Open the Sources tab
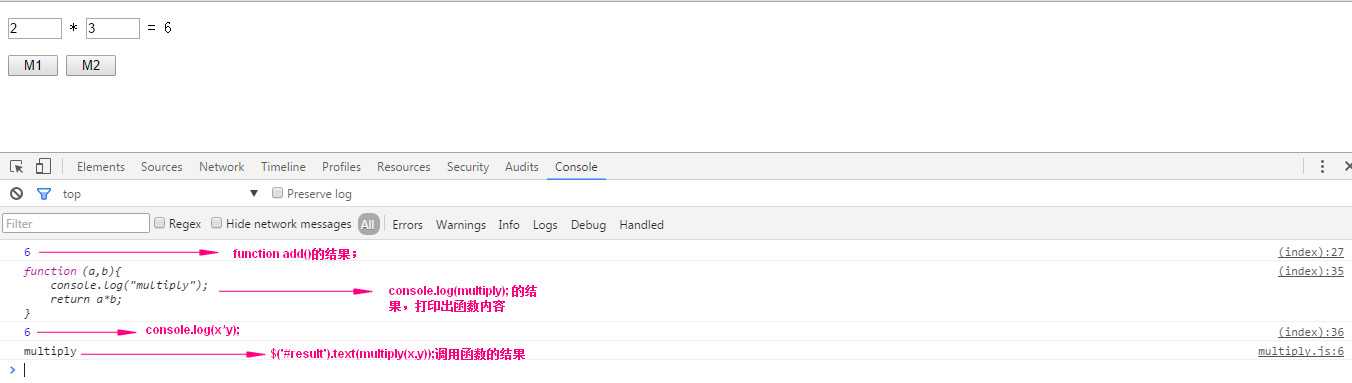The image size is (1352, 383). click(x=162, y=167)
